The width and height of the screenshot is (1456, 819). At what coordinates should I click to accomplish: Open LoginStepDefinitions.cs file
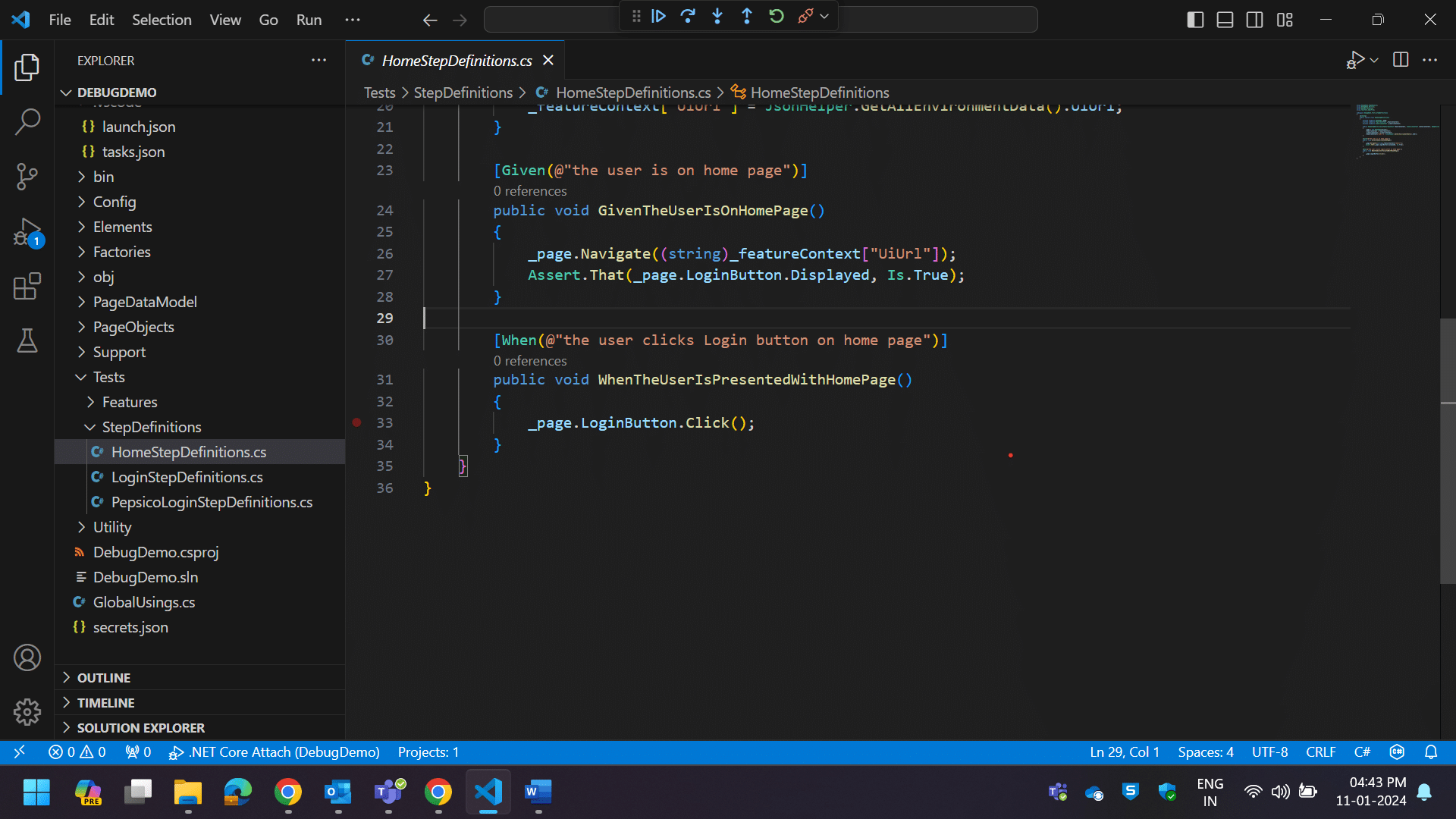(x=200, y=477)
